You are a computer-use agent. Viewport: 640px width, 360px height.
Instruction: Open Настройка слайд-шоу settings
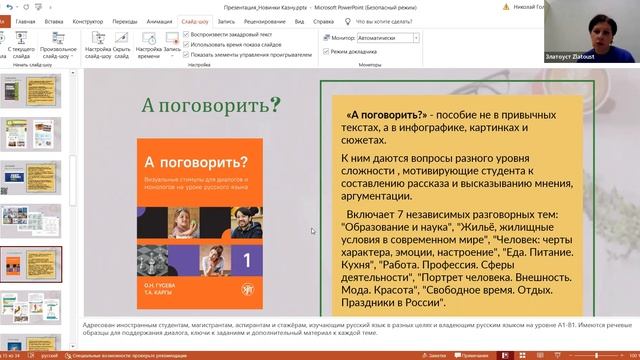click(98, 45)
